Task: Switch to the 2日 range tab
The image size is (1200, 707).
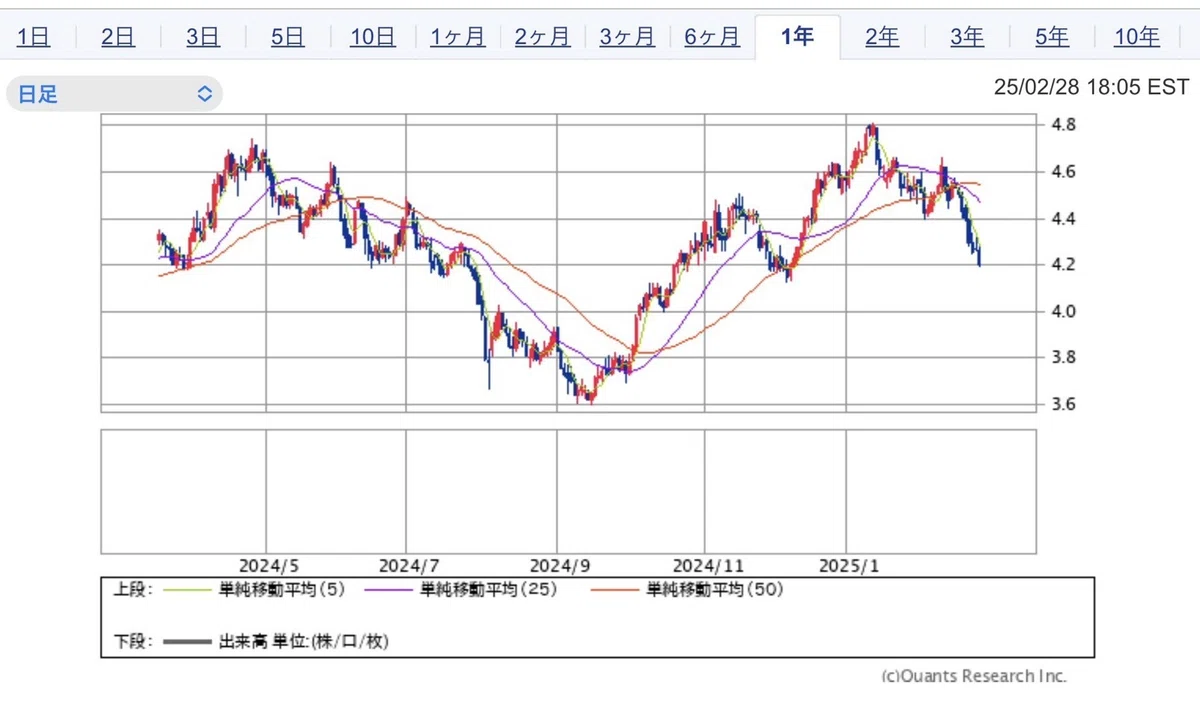Action: (x=118, y=37)
